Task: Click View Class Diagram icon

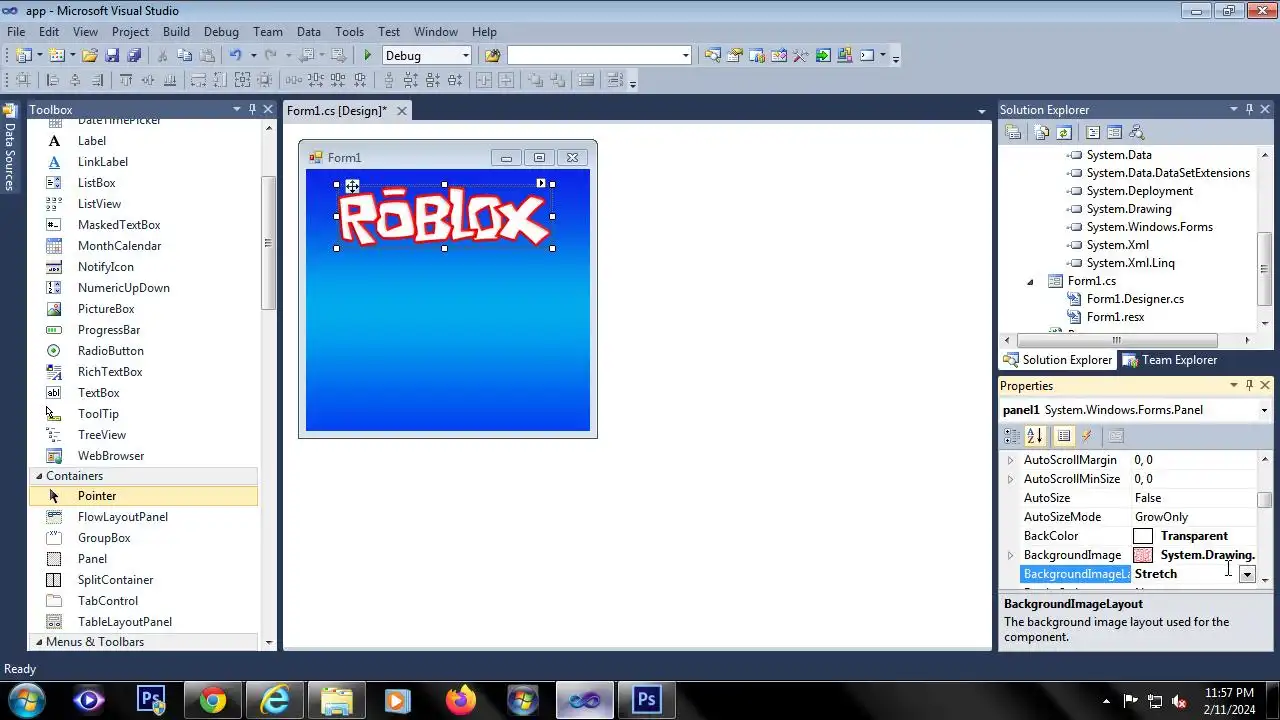Action: click(x=1136, y=132)
